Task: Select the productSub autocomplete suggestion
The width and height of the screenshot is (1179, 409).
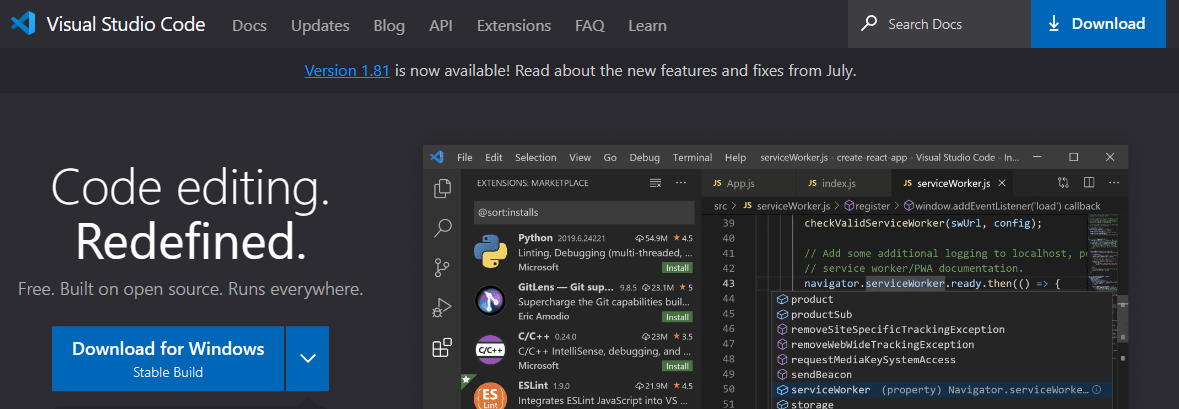Action: 943,314
